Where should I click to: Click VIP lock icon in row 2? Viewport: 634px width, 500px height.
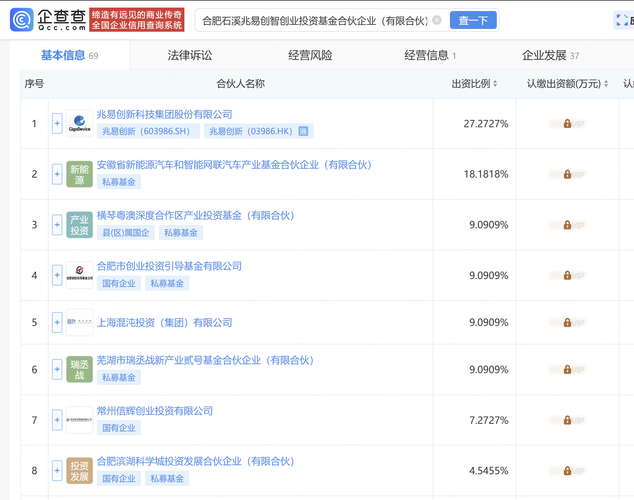pyautogui.click(x=567, y=174)
